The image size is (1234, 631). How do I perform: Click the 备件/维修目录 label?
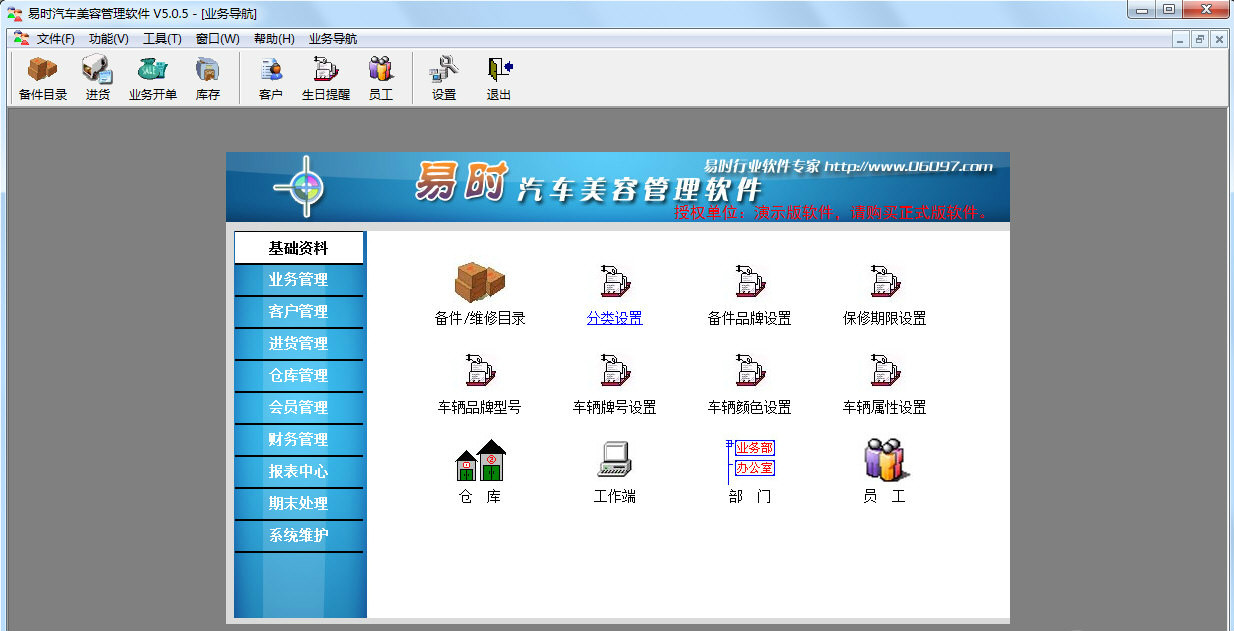(x=480, y=319)
